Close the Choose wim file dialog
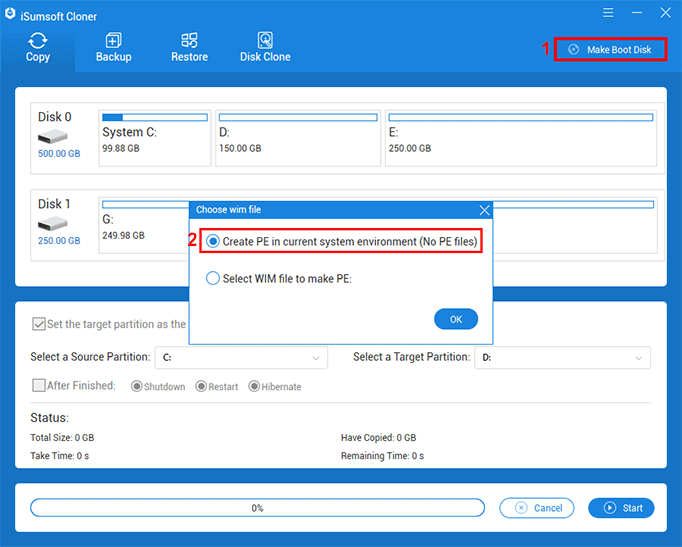 pyautogui.click(x=484, y=210)
